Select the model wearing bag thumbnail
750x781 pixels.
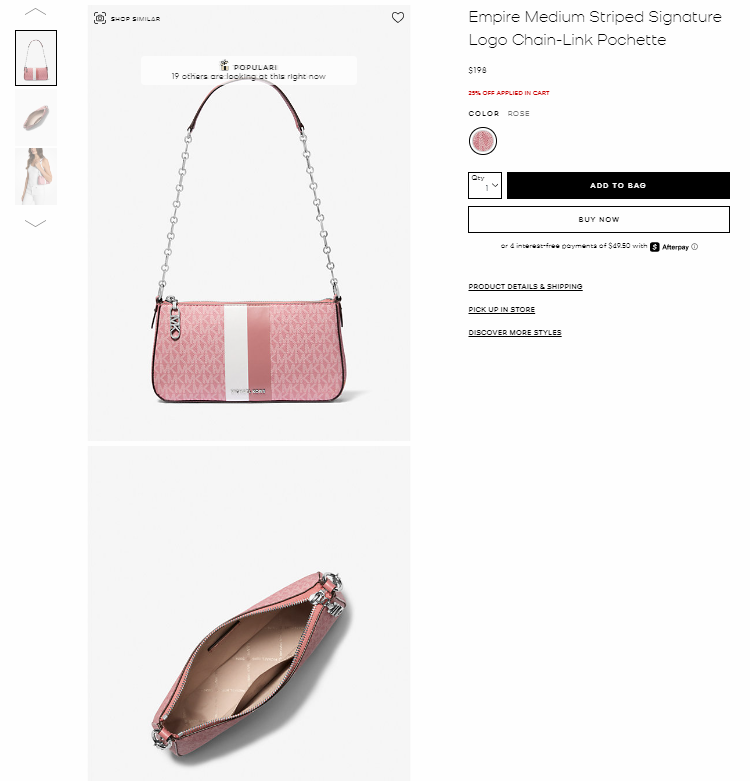click(36, 176)
